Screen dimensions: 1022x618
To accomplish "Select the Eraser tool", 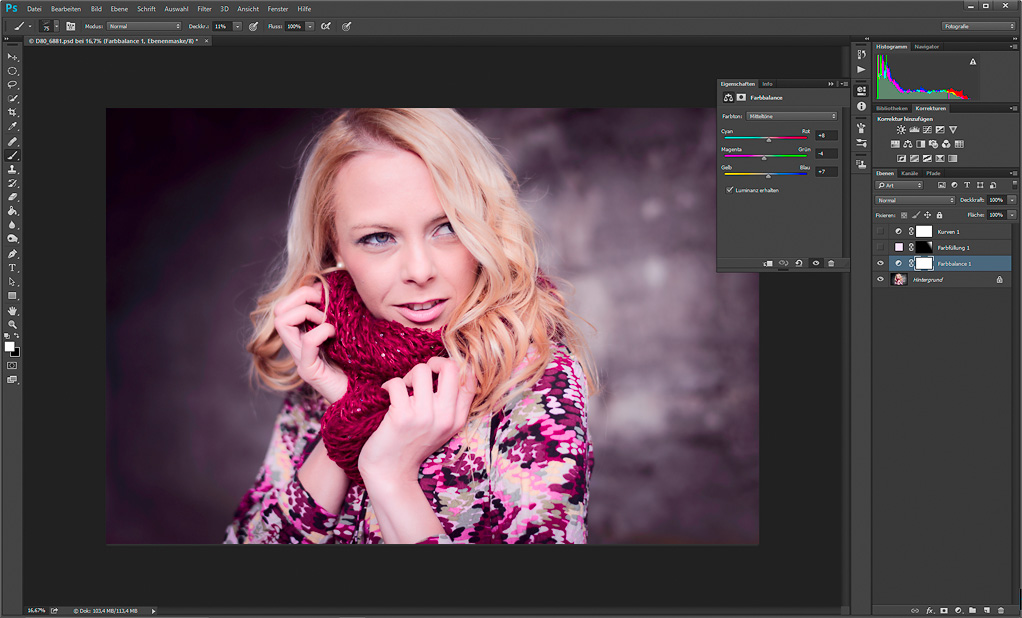I will [12, 198].
